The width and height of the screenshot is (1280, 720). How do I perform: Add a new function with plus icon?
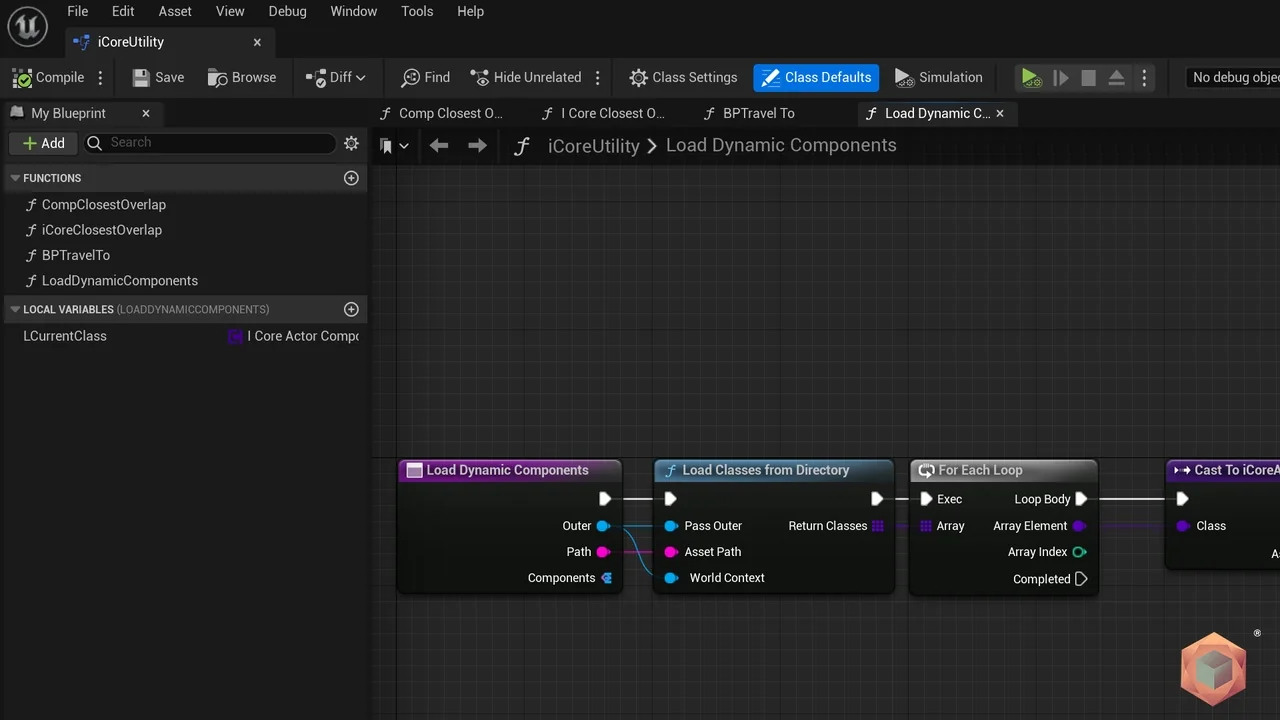pos(351,178)
